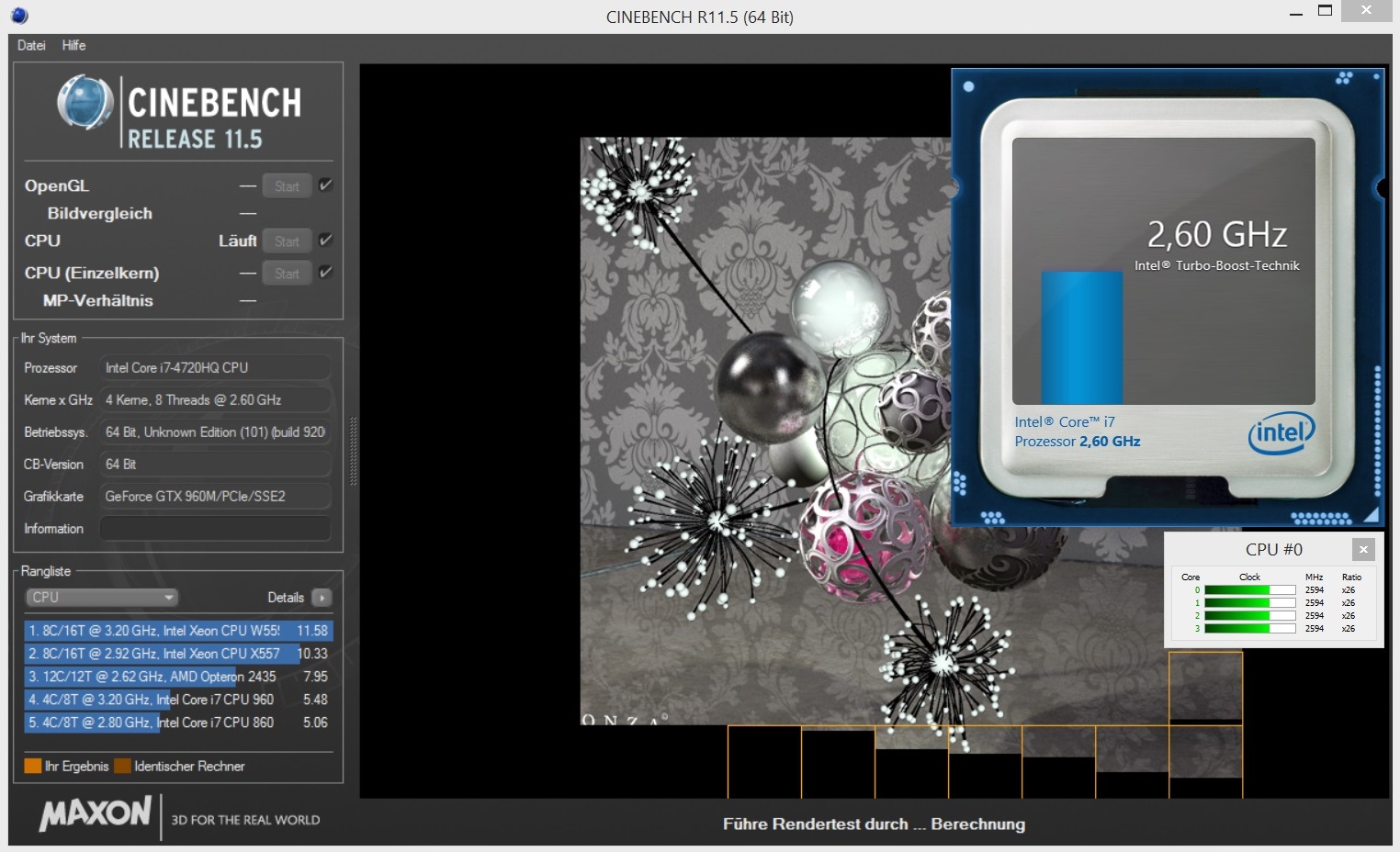This screenshot has width=1400, height=852.
Task: Minimize the Cinebench window
Action: [x=1296, y=13]
